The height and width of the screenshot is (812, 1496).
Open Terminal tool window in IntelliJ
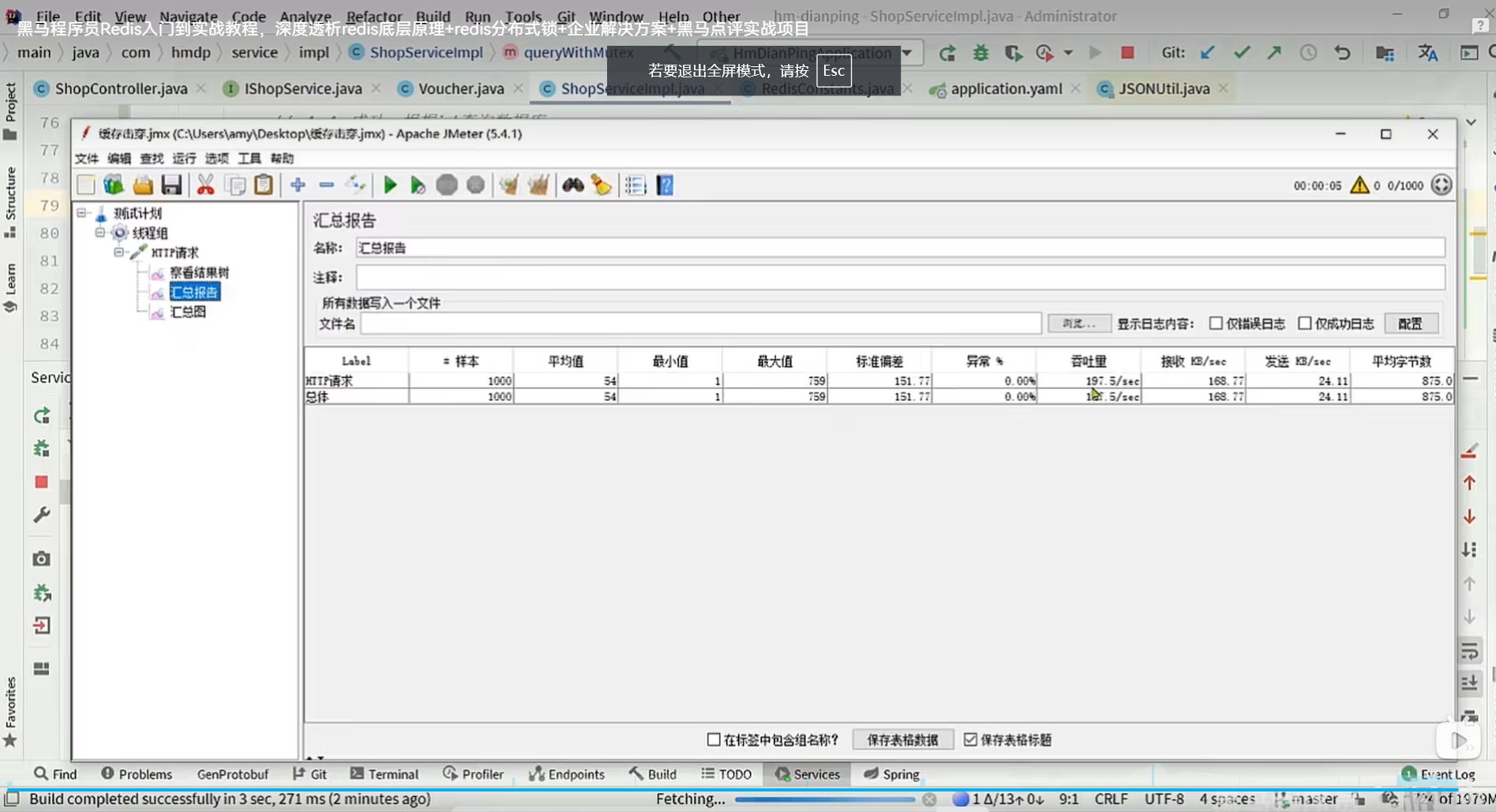coord(384,774)
